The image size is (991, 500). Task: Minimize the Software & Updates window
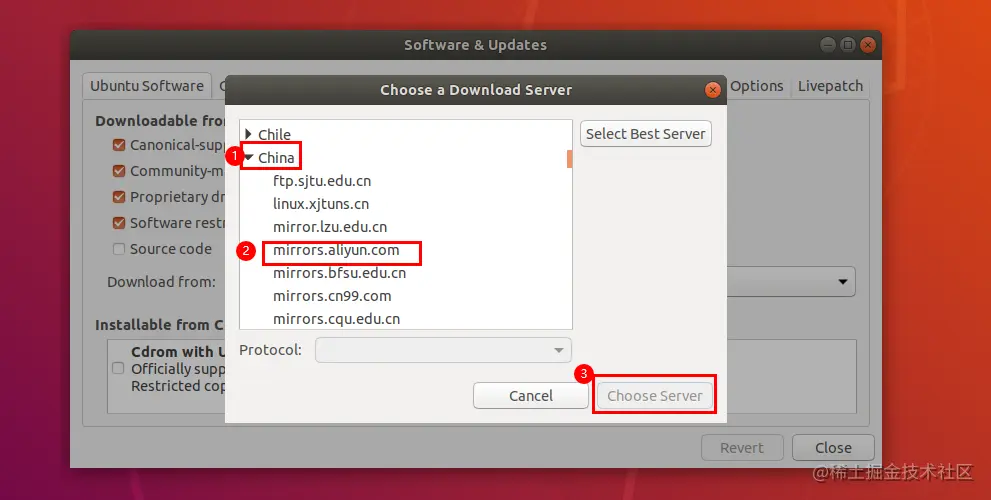click(828, 45)
